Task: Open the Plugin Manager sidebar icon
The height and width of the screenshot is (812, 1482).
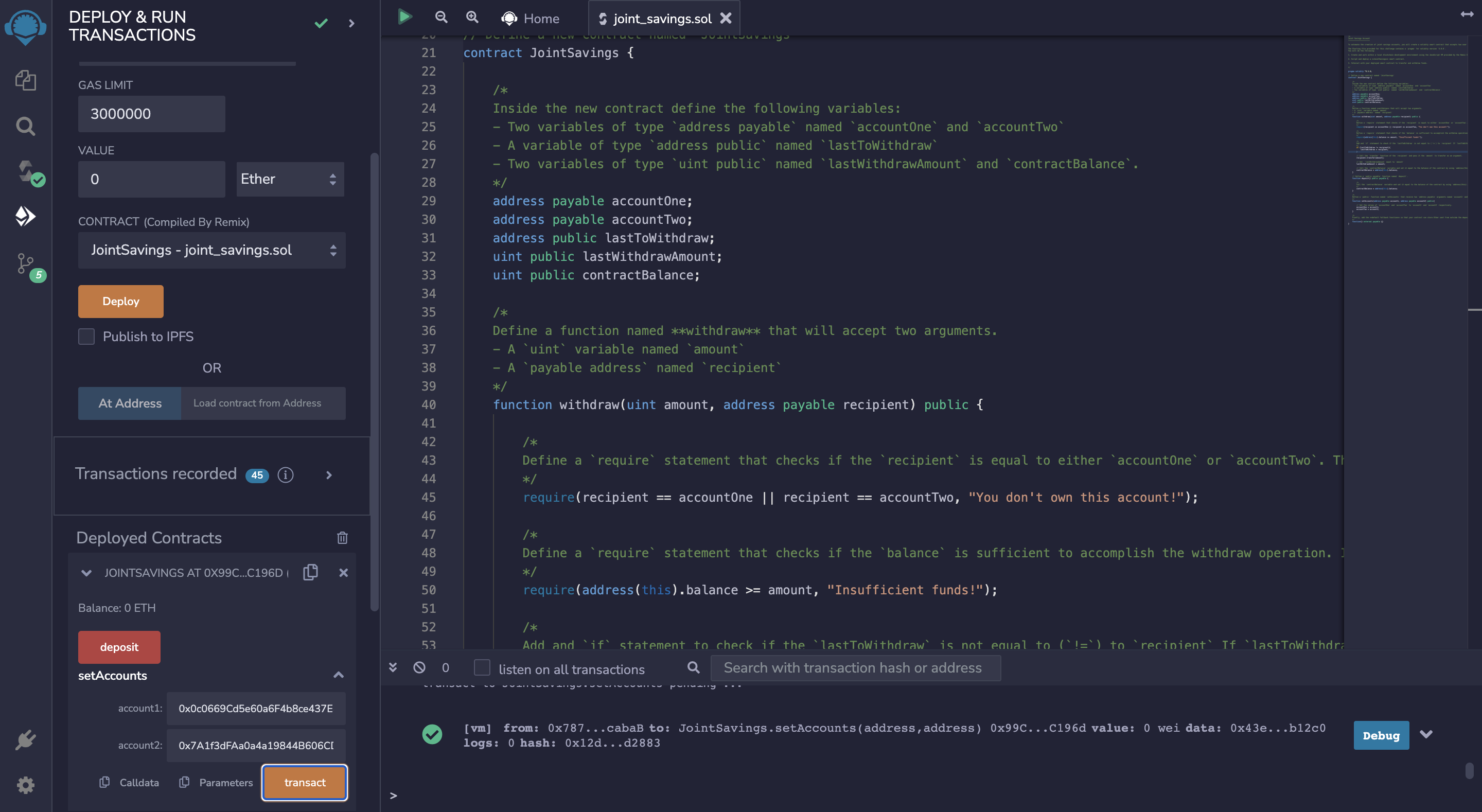Action: 26,739
